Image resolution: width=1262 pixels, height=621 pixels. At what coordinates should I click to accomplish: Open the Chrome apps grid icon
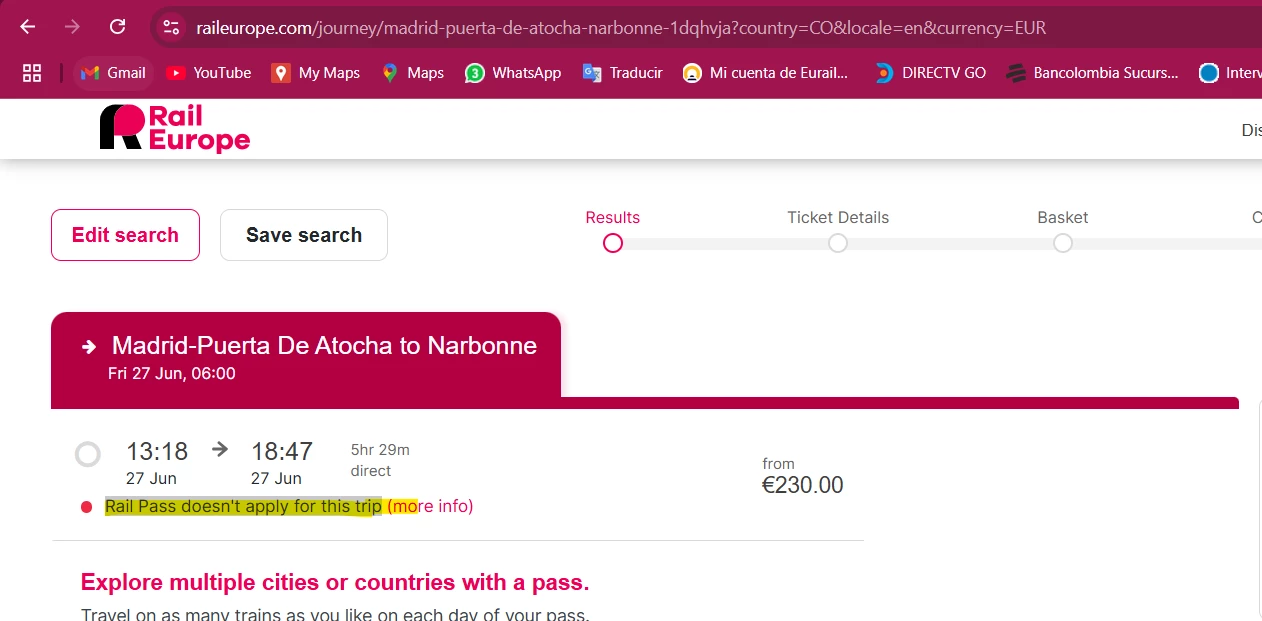point(32,72)
